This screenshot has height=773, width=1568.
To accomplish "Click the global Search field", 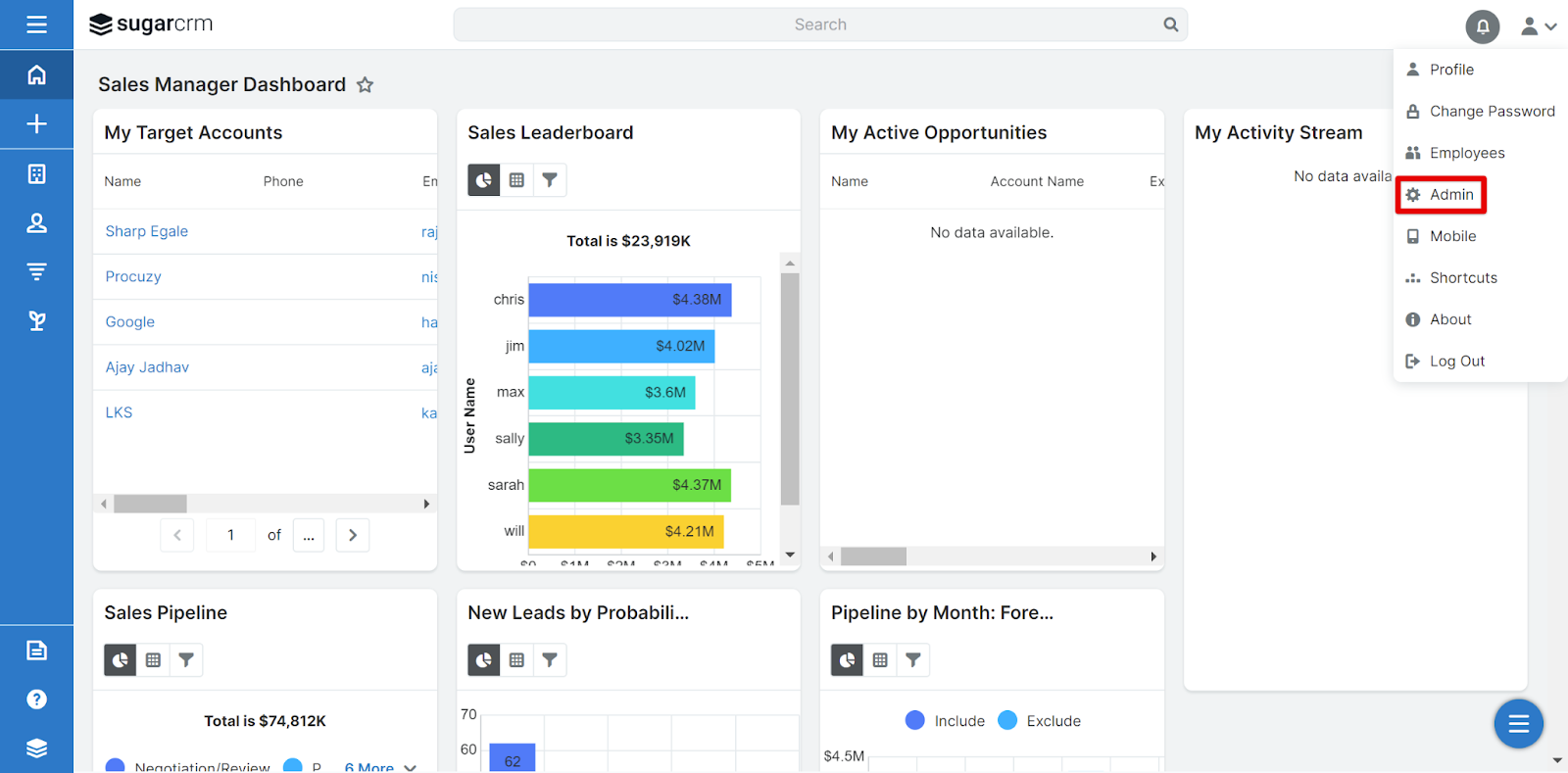I will click(x=820, y=24).
